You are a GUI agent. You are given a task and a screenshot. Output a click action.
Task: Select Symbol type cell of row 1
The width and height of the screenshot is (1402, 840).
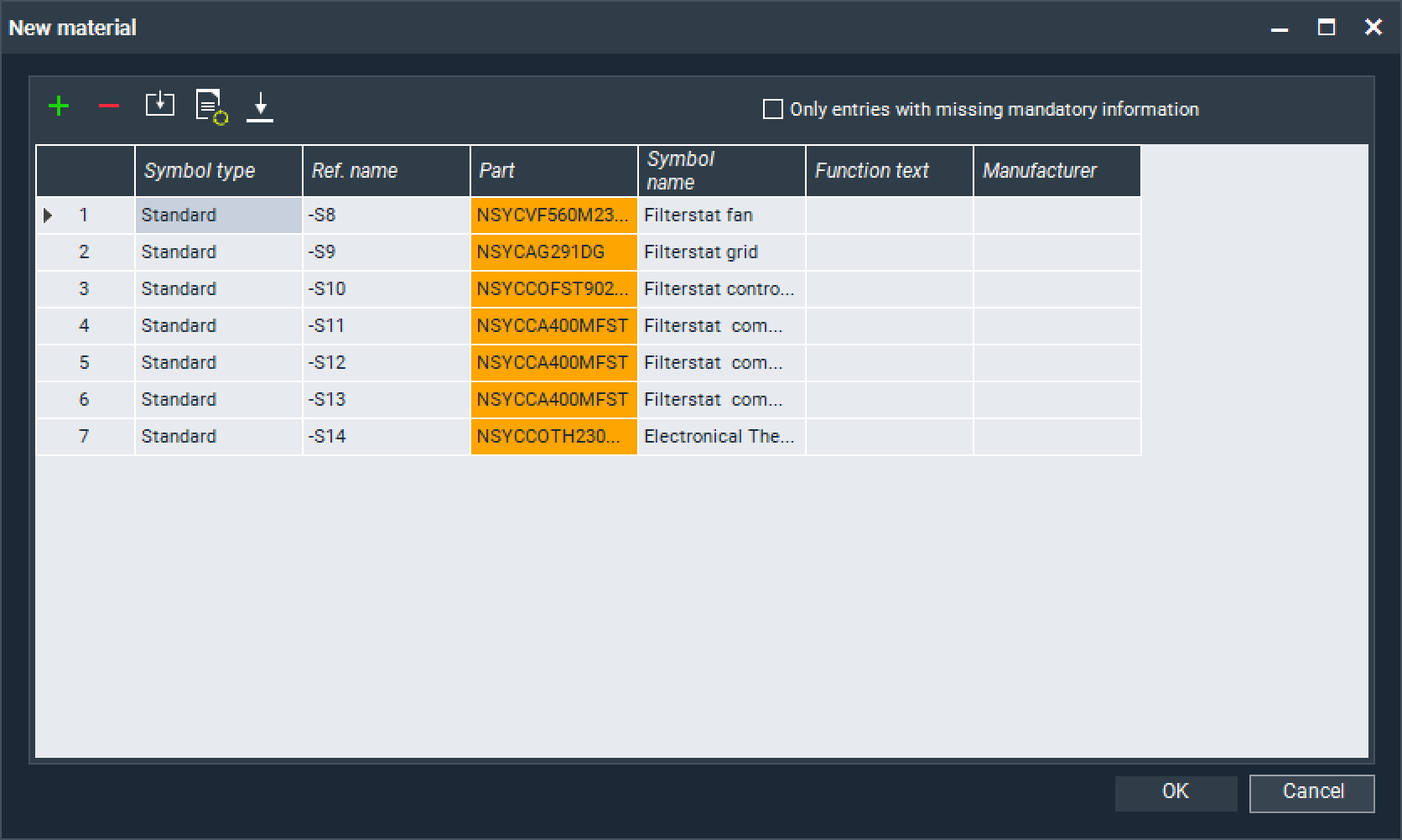218,215
